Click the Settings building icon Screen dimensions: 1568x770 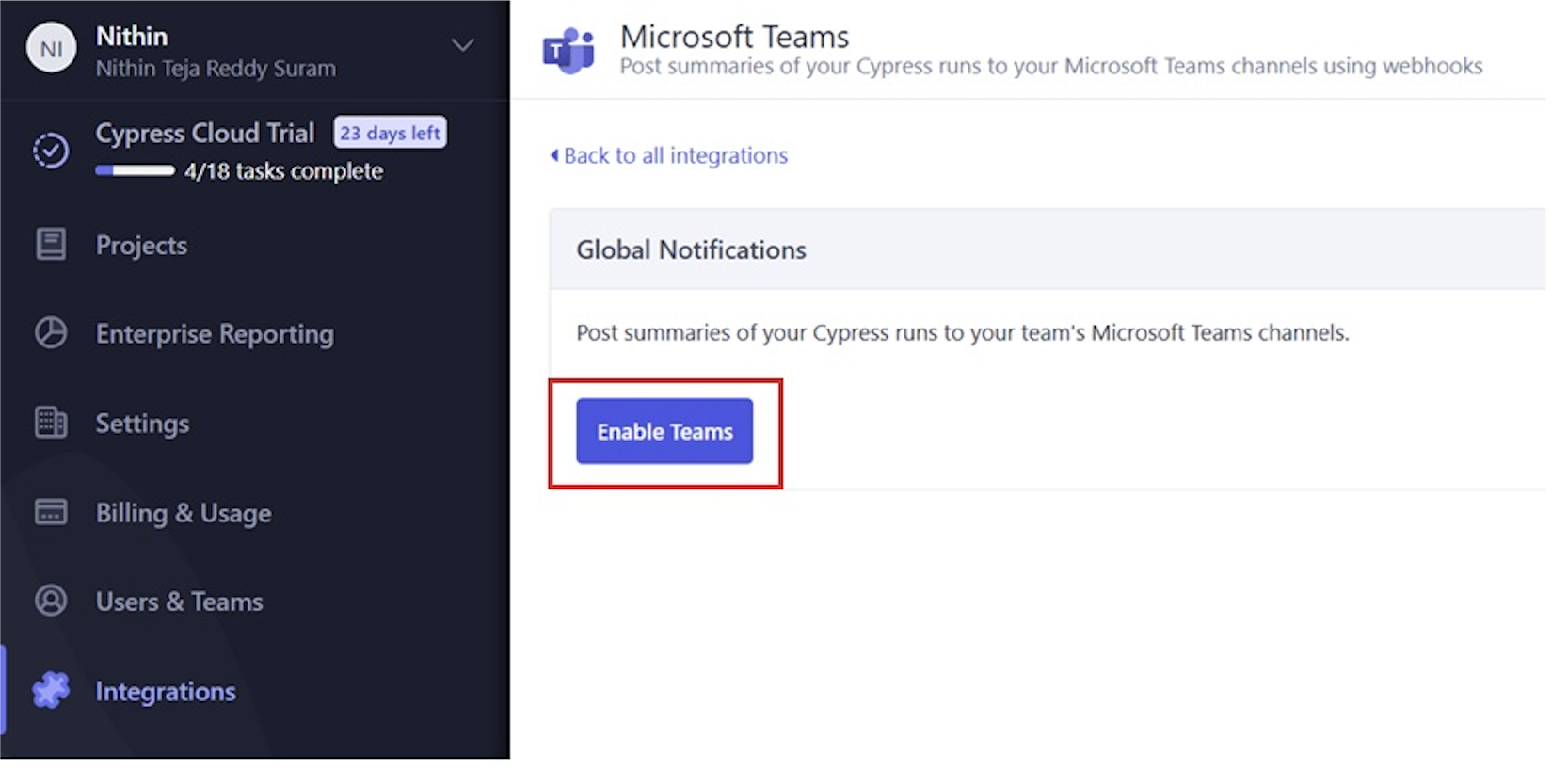click(x=51, y=422)
